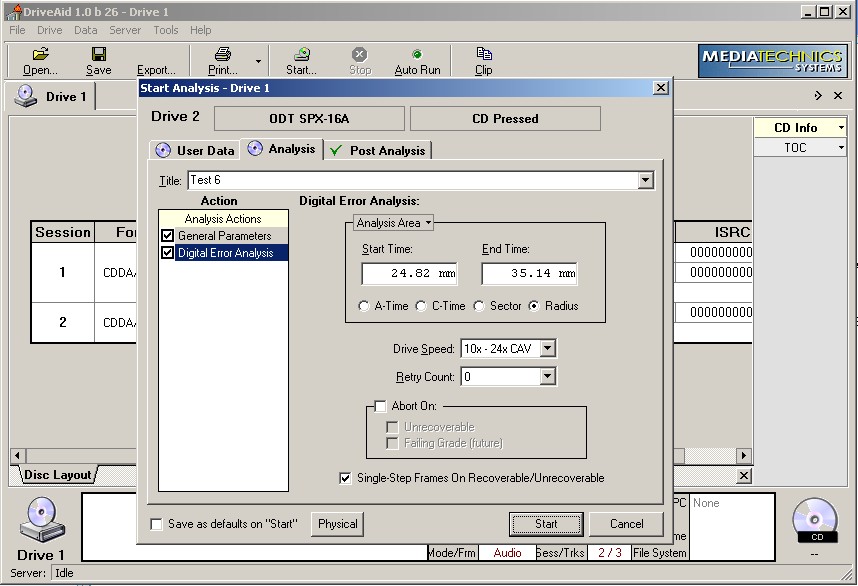Expand the Retry Count dropdown
858x586 pixels.
coord(547,377)
